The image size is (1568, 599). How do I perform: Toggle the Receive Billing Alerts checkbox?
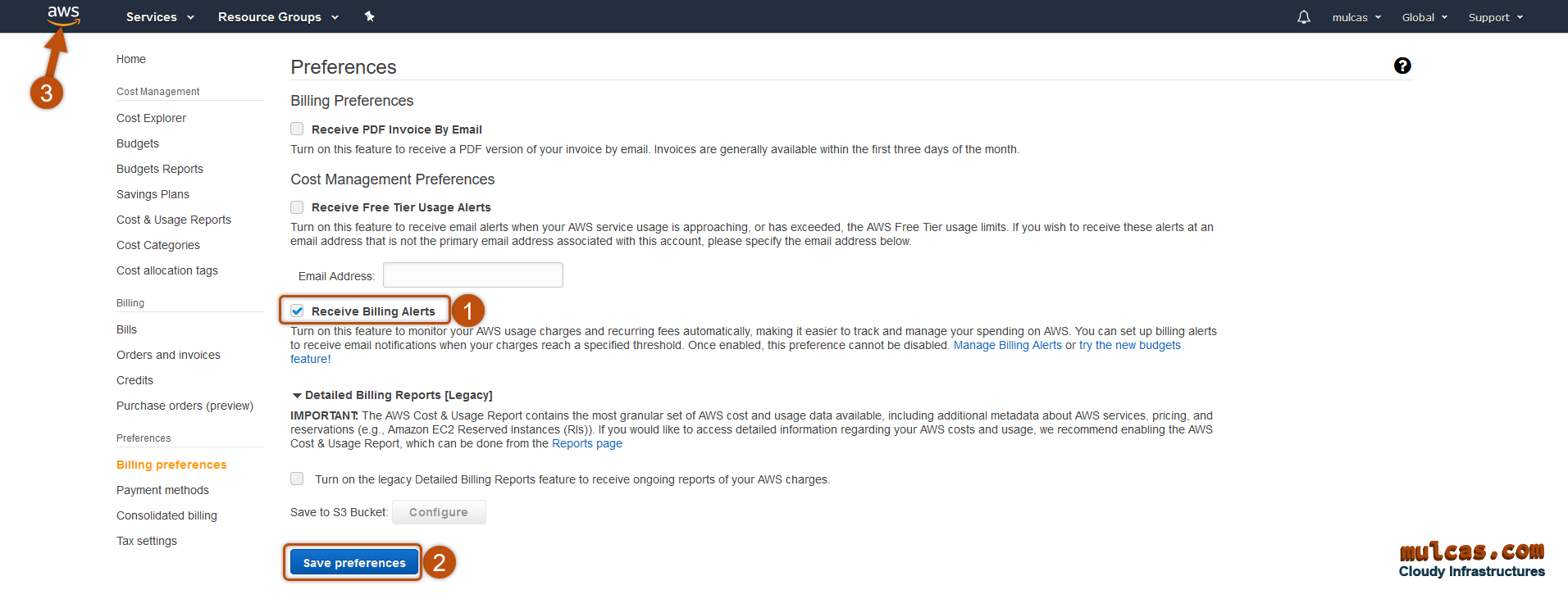coord(297,311)
